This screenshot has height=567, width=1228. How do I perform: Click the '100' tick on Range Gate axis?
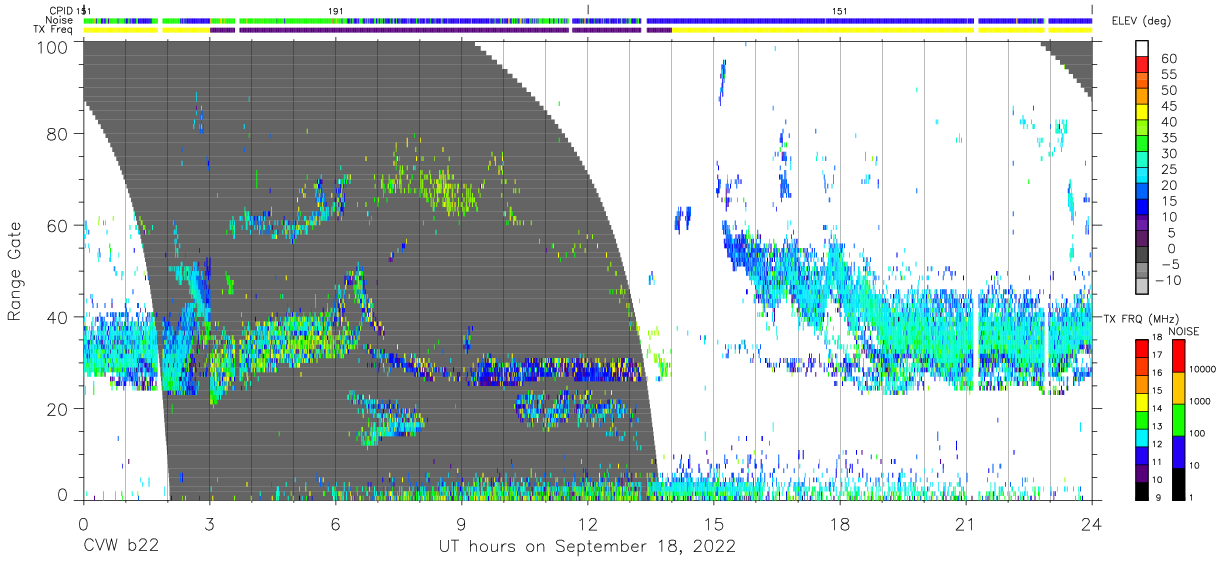click(52, 48)
